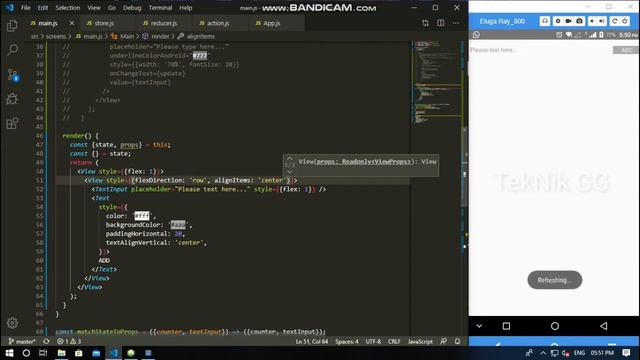
Task: Open Task View on the taskbar
Action: pyautogui.click(x=43, y=353)
